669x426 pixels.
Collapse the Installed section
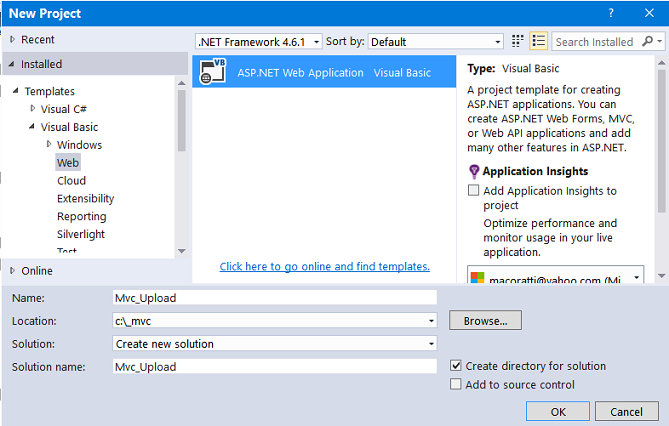click(x=12, y=64)
